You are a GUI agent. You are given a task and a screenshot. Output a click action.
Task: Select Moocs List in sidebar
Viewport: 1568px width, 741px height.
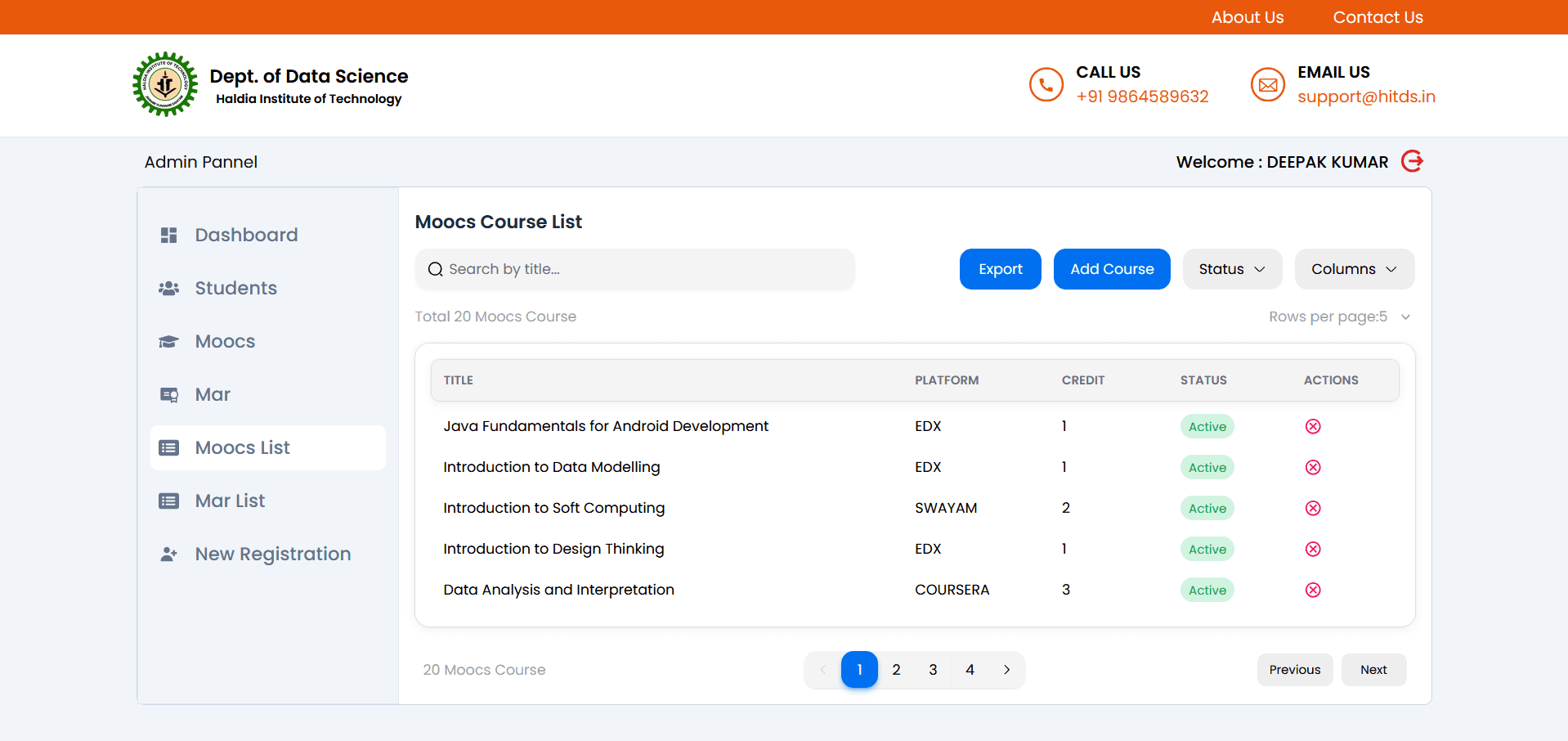point(267,448)
